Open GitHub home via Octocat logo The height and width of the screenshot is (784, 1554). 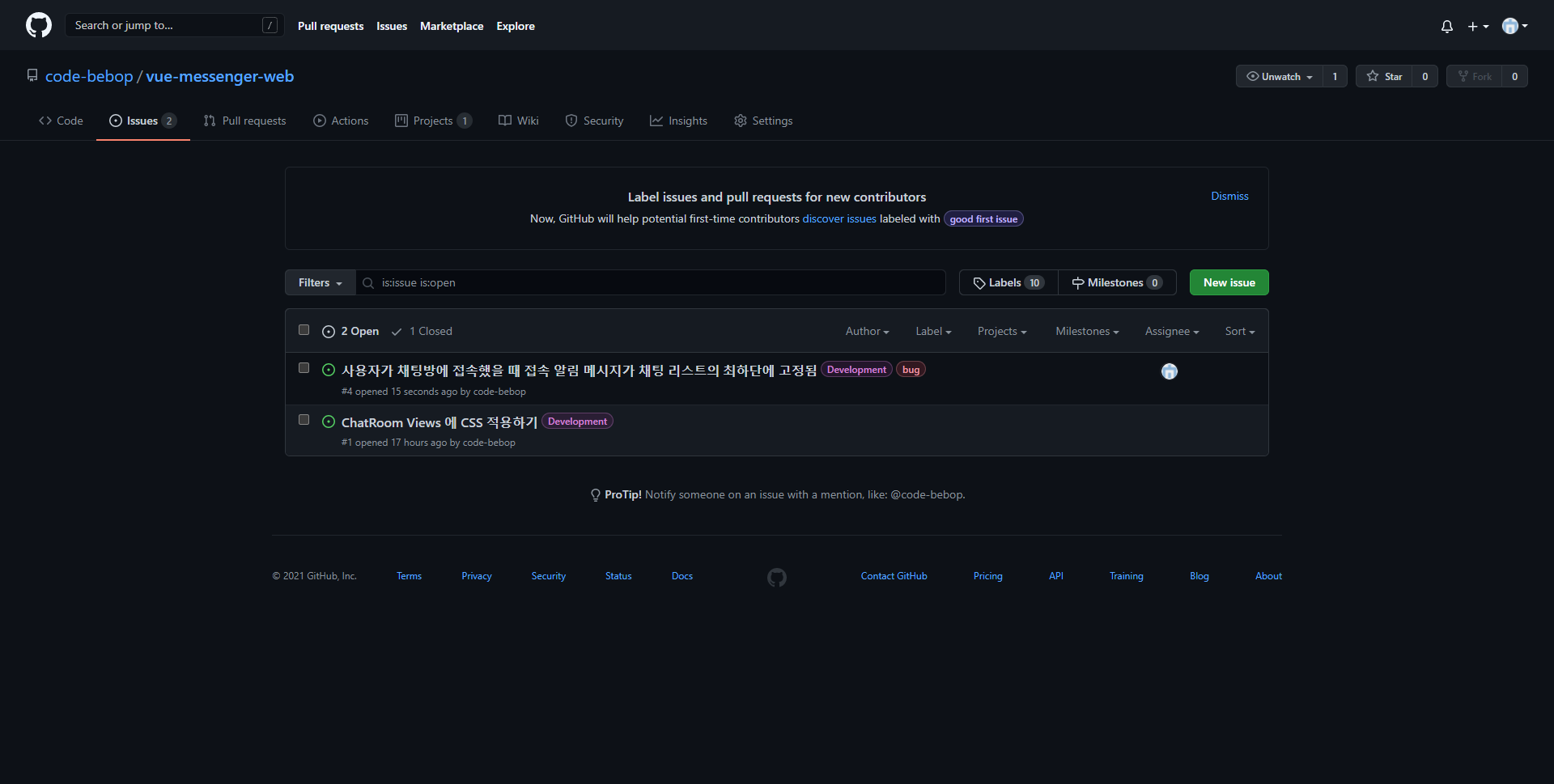click(x=39, y=25)
